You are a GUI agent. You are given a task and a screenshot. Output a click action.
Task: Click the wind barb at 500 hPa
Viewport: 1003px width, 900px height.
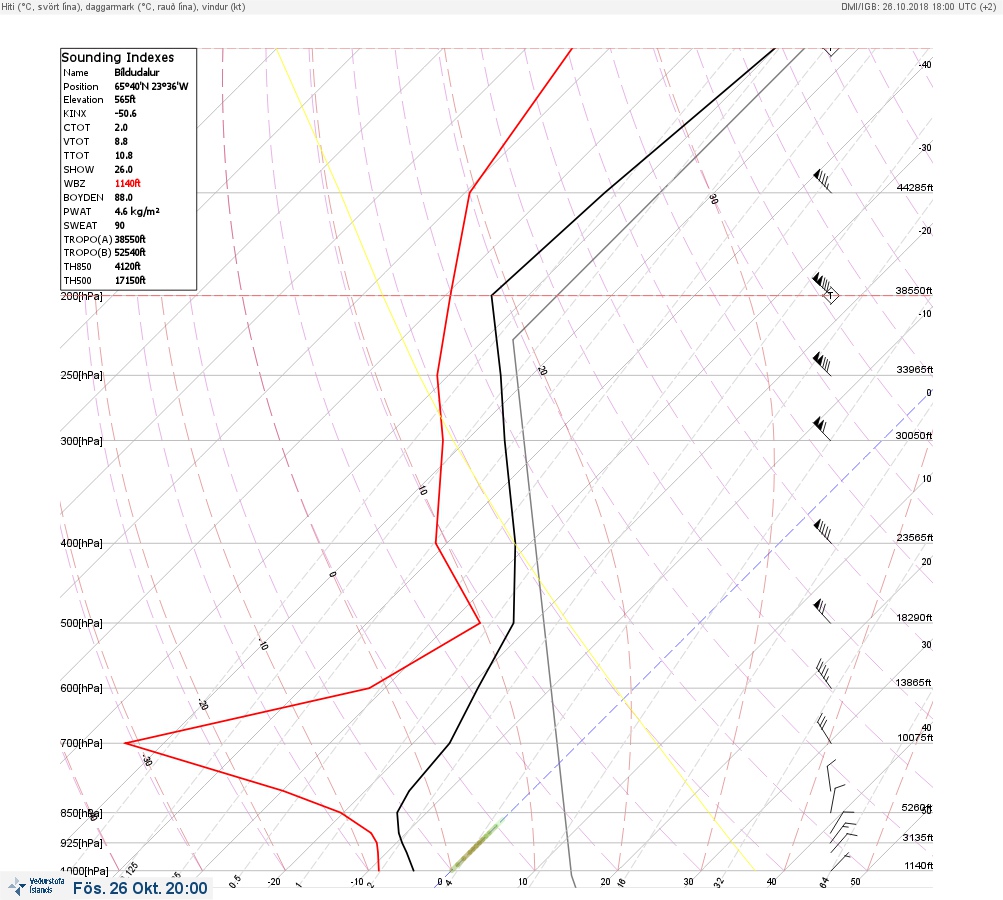(x=823, y=612)
